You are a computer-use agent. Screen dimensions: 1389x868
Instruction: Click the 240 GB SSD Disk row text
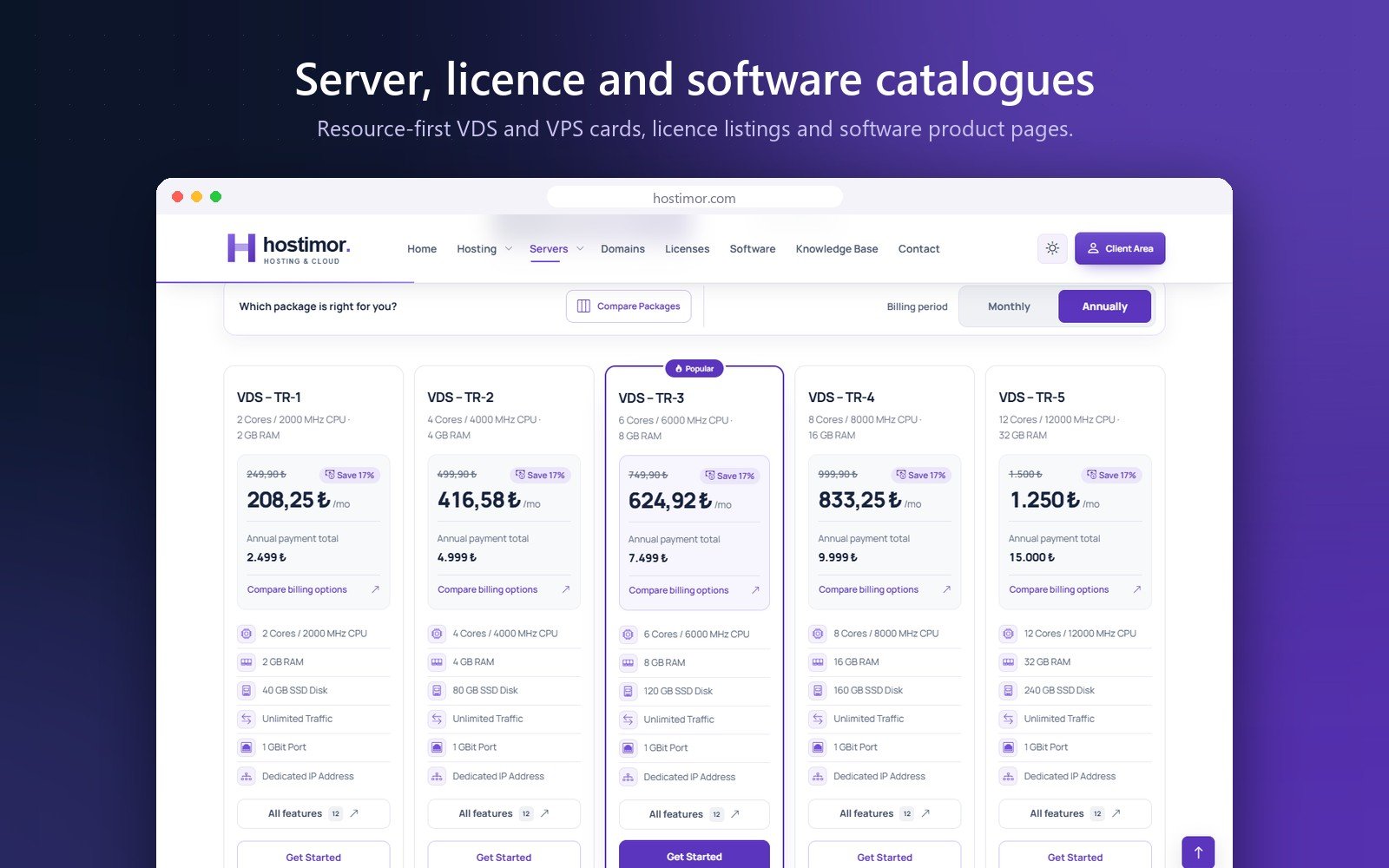pos(1059,691)
